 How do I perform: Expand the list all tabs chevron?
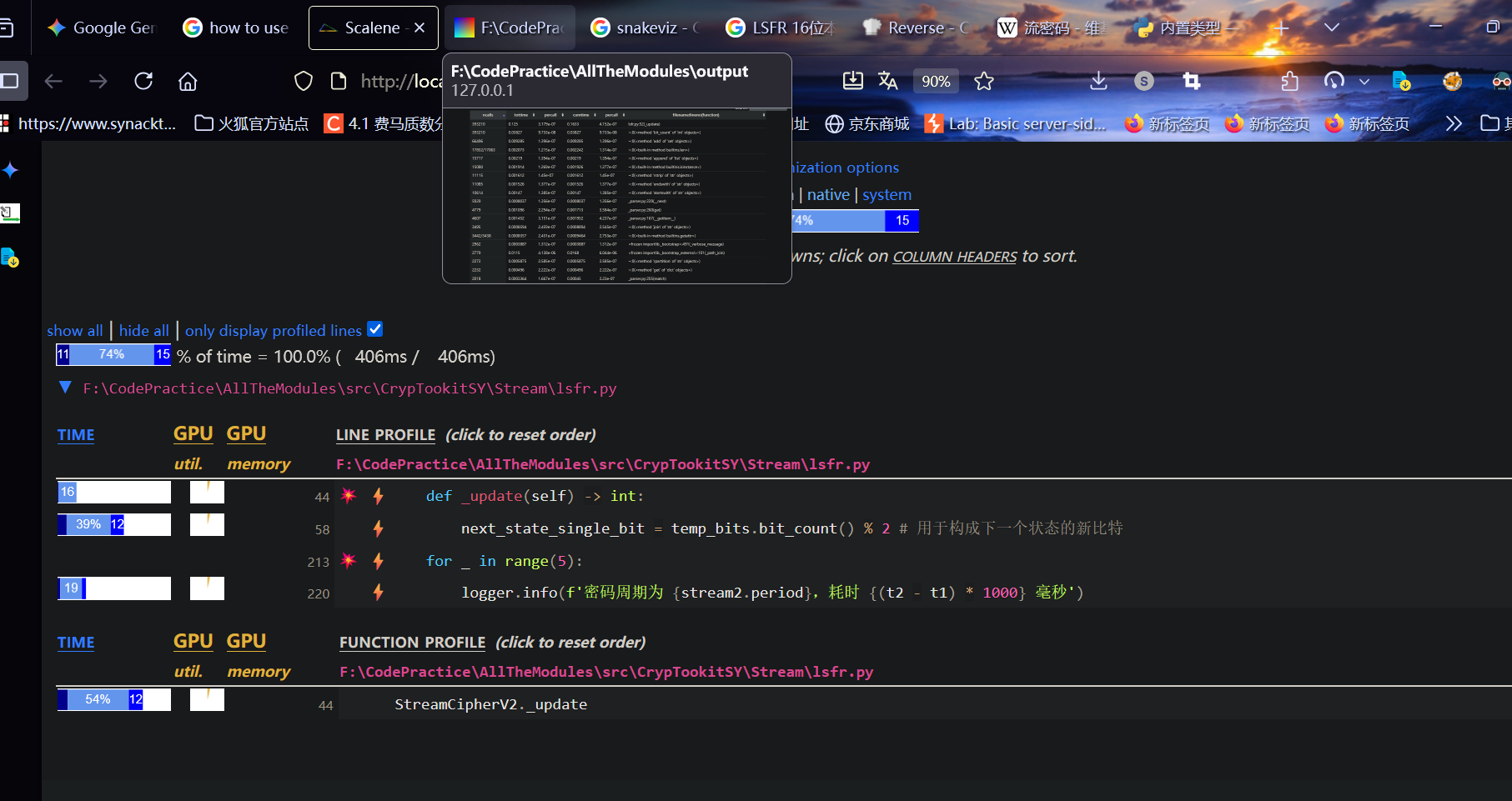pos(1332,28)
